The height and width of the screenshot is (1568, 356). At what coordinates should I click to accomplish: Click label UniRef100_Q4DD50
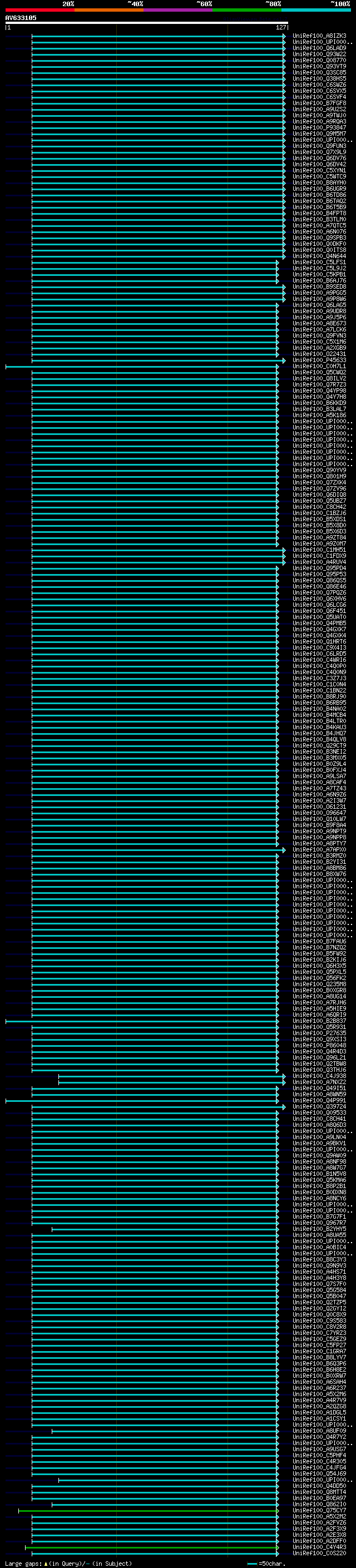pyautogui.click(x=319, y=1486)
